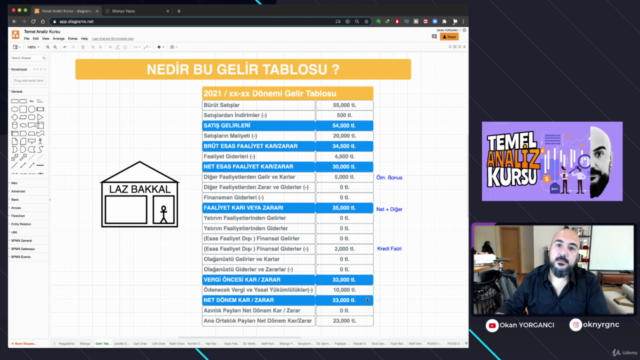Open the waypoints style dropdown
The height and width of the screenshot is (360, 640).
pyautogui.click(x=147, y=47)
